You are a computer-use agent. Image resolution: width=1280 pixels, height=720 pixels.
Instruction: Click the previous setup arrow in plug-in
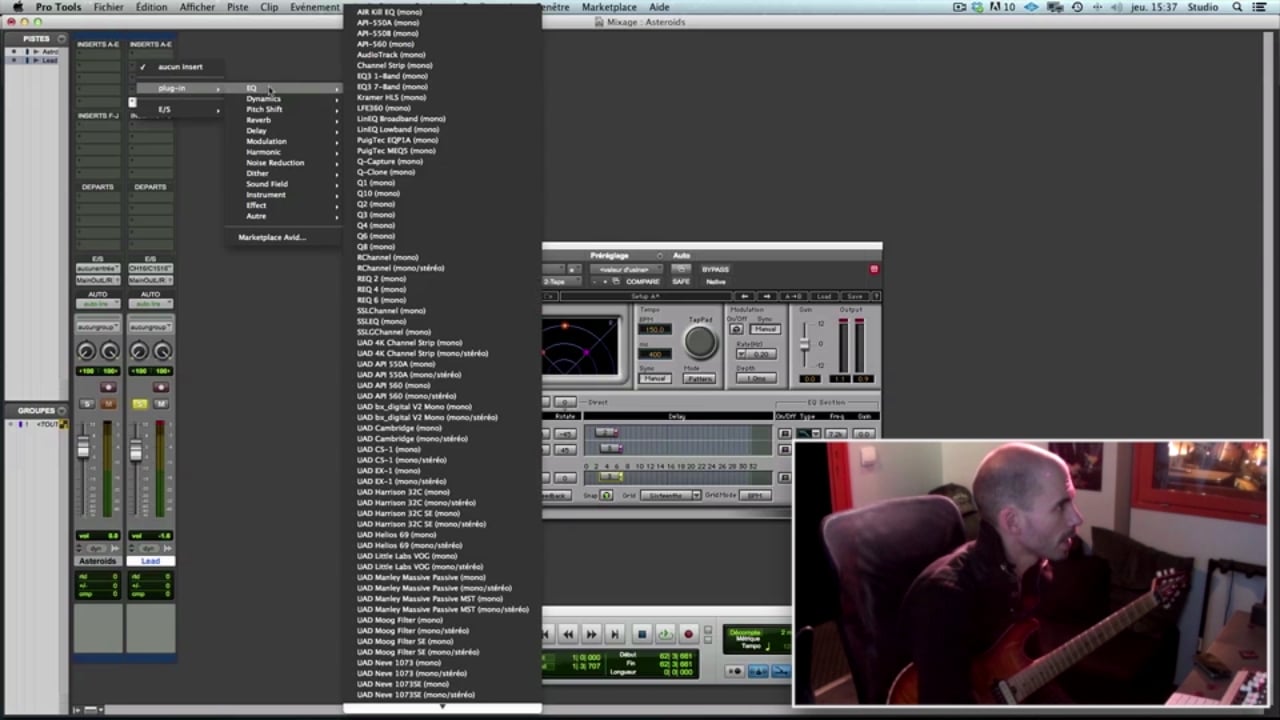(744, 296)
